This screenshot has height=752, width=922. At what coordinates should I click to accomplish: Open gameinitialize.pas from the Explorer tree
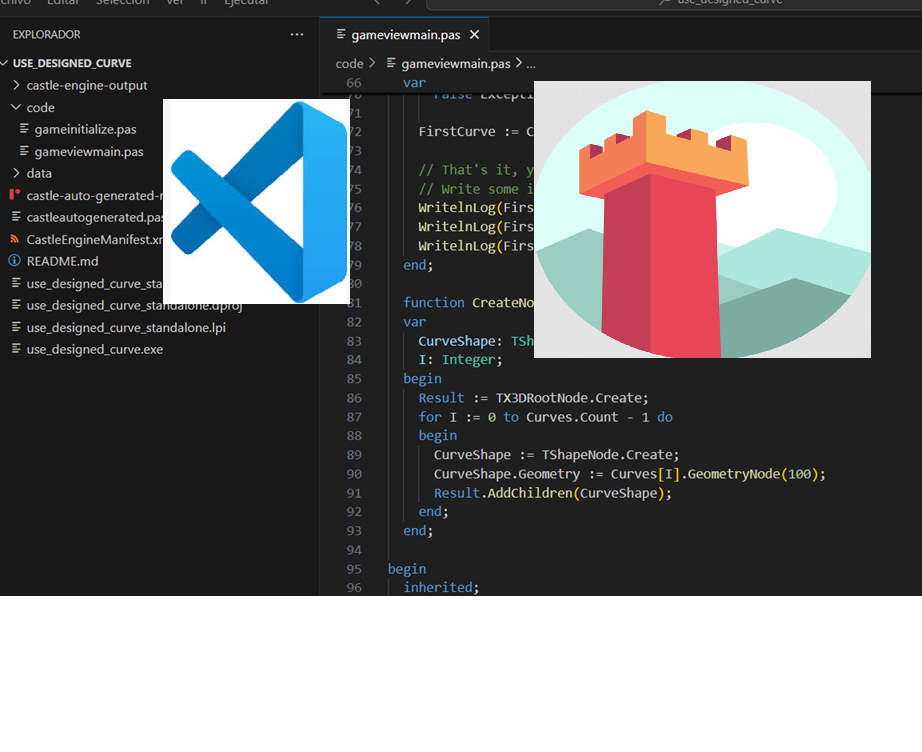pos(85,129)
